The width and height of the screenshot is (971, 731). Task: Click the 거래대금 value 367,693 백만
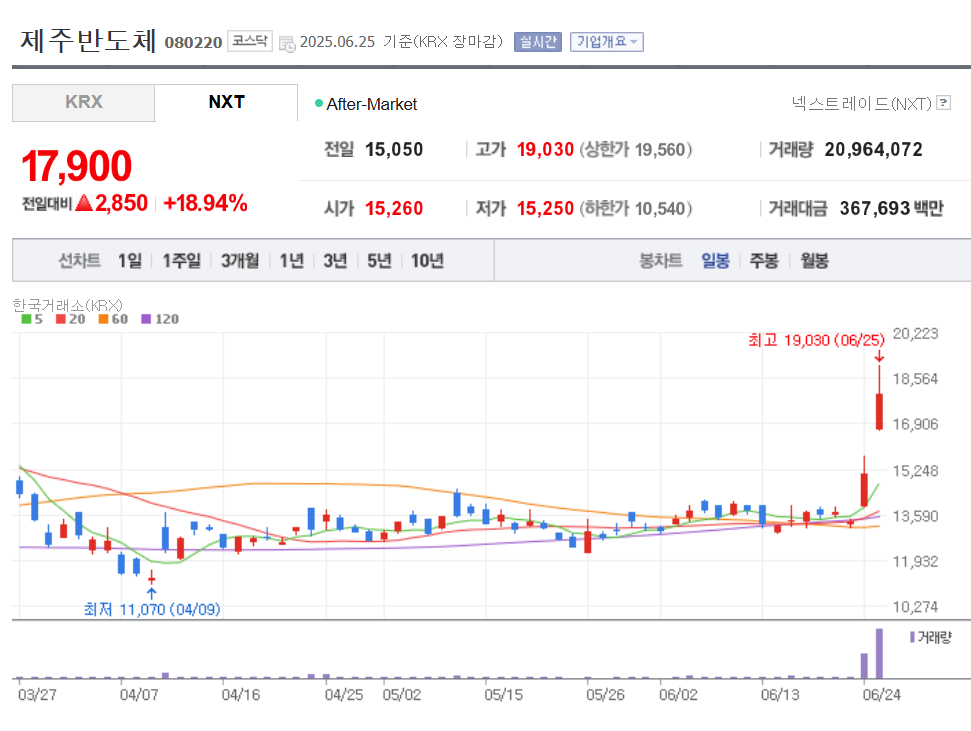[x=891, y=208]
